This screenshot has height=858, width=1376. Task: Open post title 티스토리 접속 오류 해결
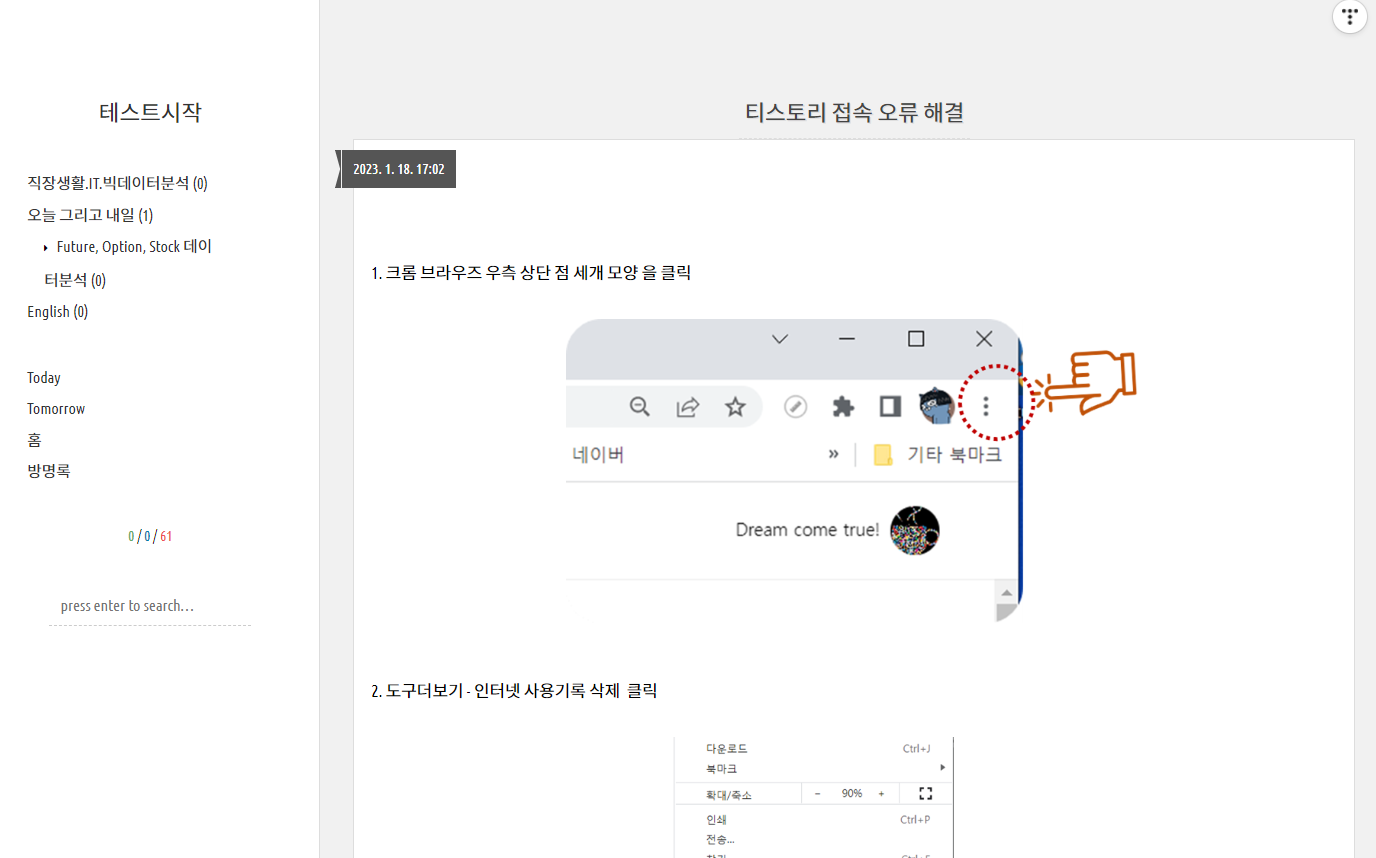coord(854,112)
